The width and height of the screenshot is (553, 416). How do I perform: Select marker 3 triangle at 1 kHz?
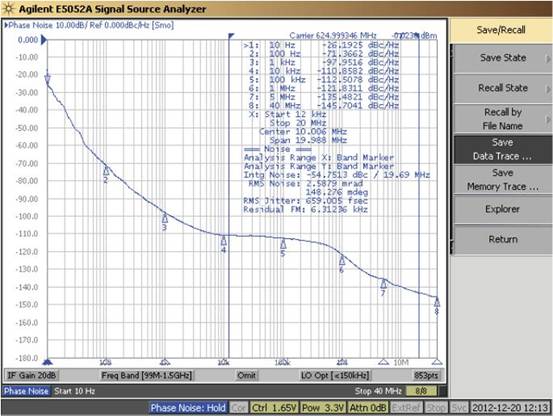(x=165, y=219)
